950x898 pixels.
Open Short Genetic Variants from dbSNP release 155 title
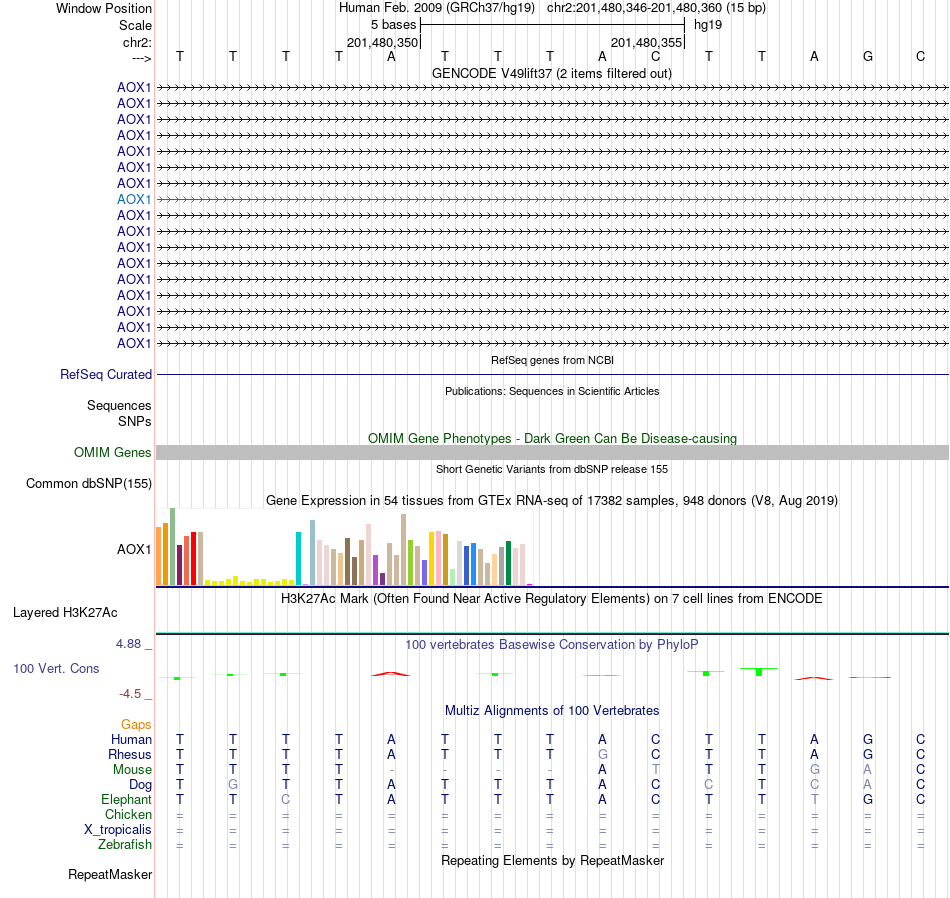click(x=552, y=469)
